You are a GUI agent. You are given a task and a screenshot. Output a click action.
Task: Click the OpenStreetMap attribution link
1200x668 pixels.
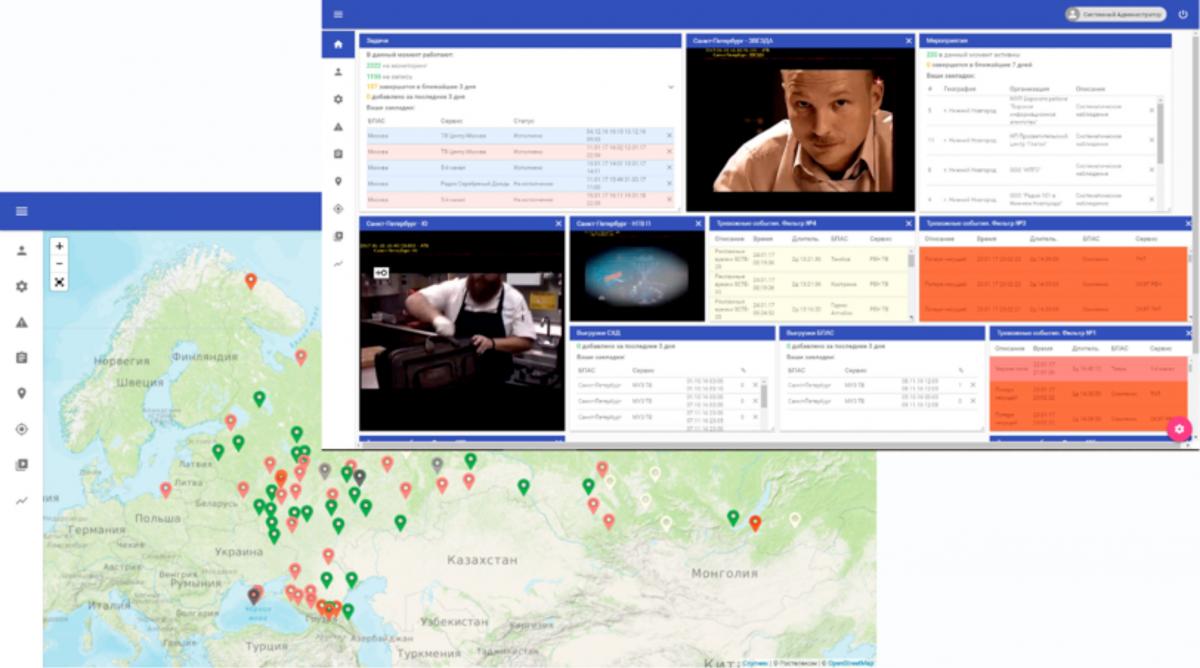[x=850, y=662]
